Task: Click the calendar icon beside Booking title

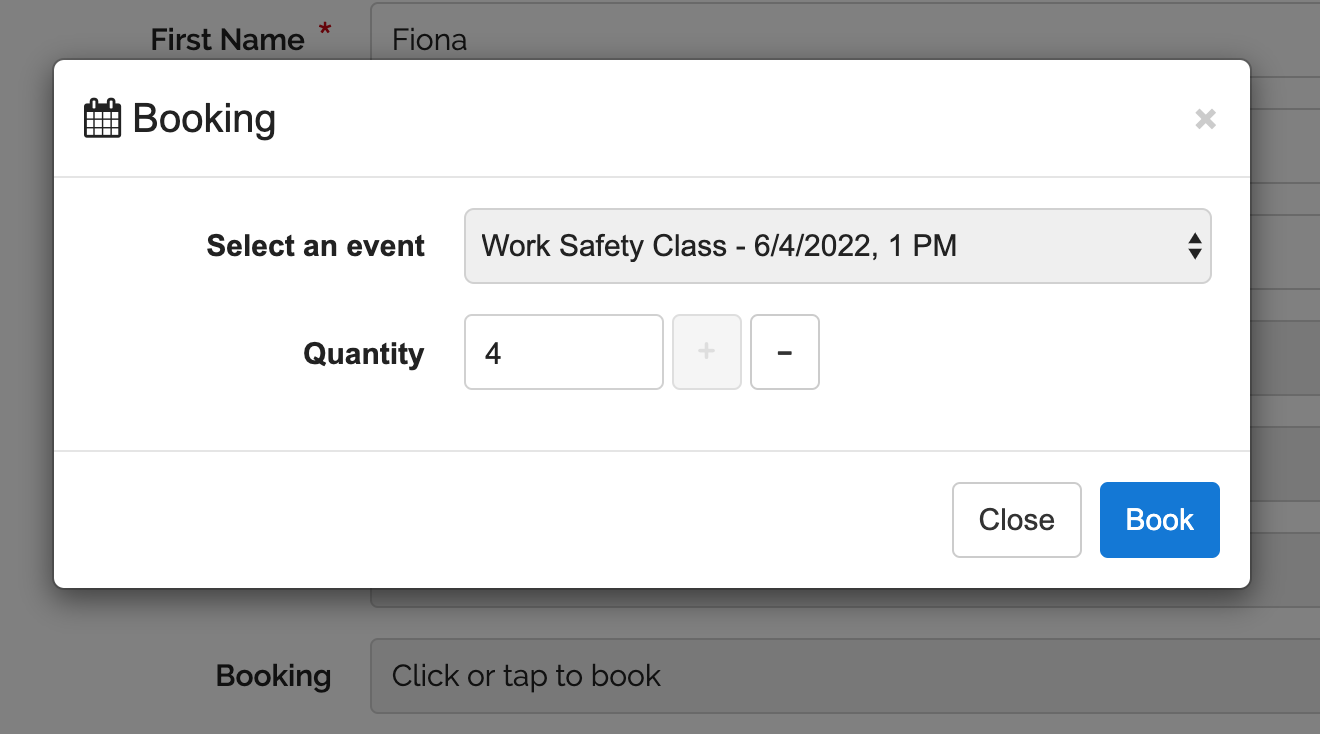Action: (102, 118)
